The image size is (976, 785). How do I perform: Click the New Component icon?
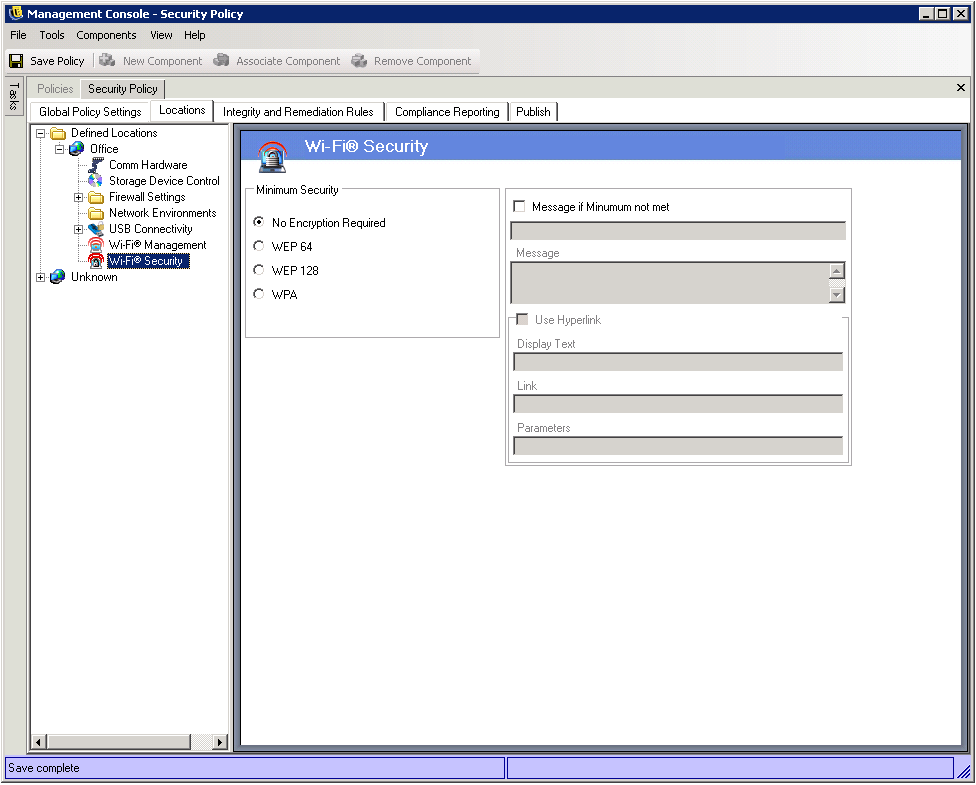pyautogui.click(x=107, y=60)
